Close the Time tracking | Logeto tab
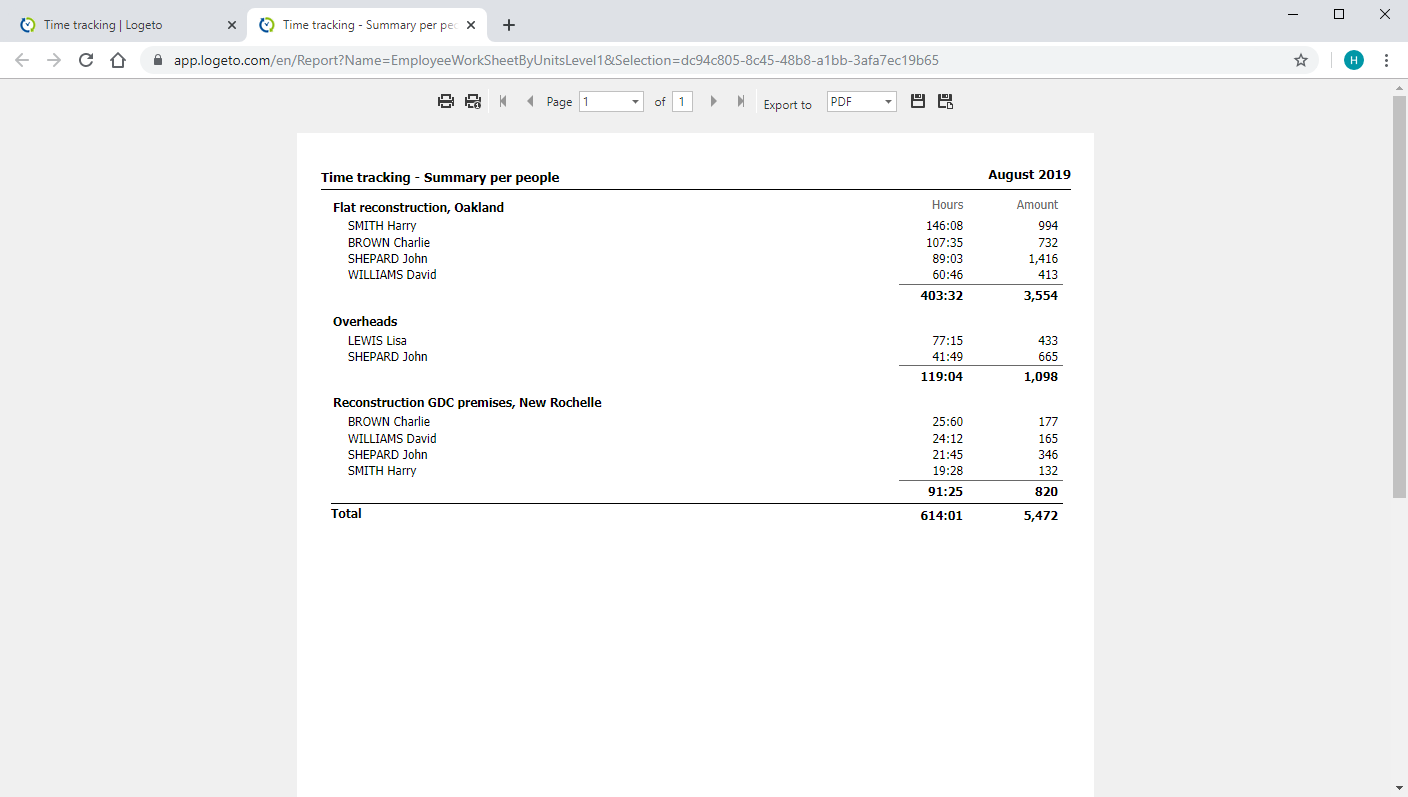 232,25
